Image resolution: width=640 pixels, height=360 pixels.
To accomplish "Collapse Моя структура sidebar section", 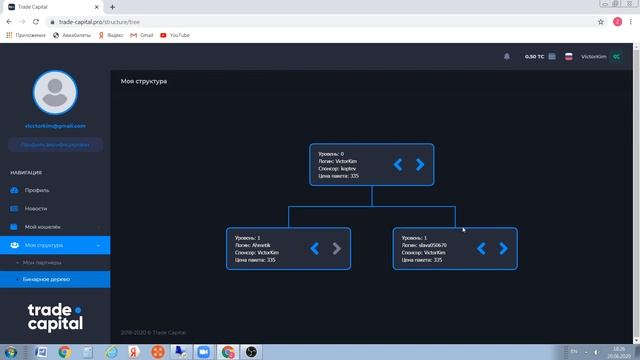I will click(x=55, y=245).
